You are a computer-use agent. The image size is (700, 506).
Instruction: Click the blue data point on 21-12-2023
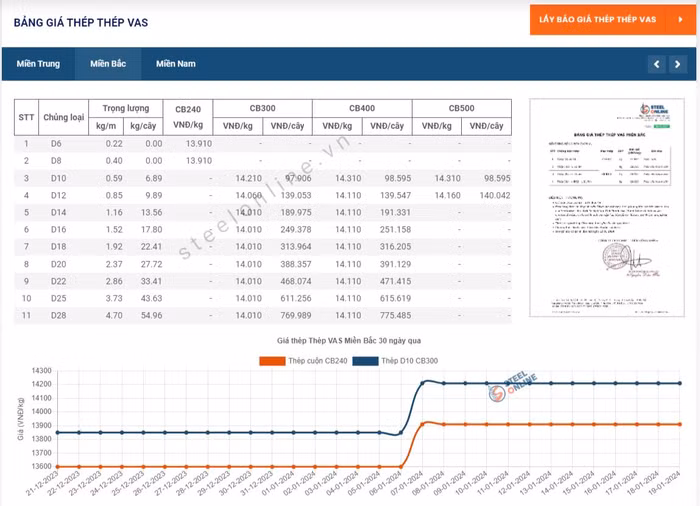(x=58, y=432)
